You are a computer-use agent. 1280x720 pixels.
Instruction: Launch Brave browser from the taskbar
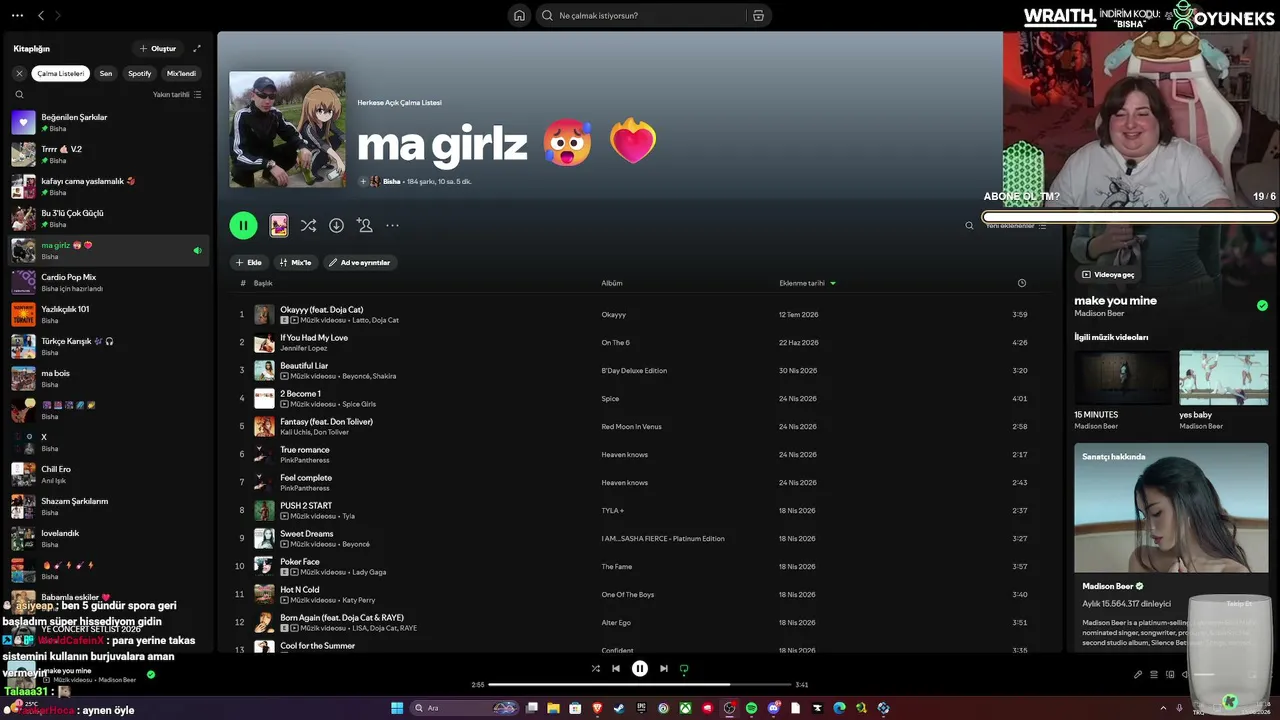[597, 708]
